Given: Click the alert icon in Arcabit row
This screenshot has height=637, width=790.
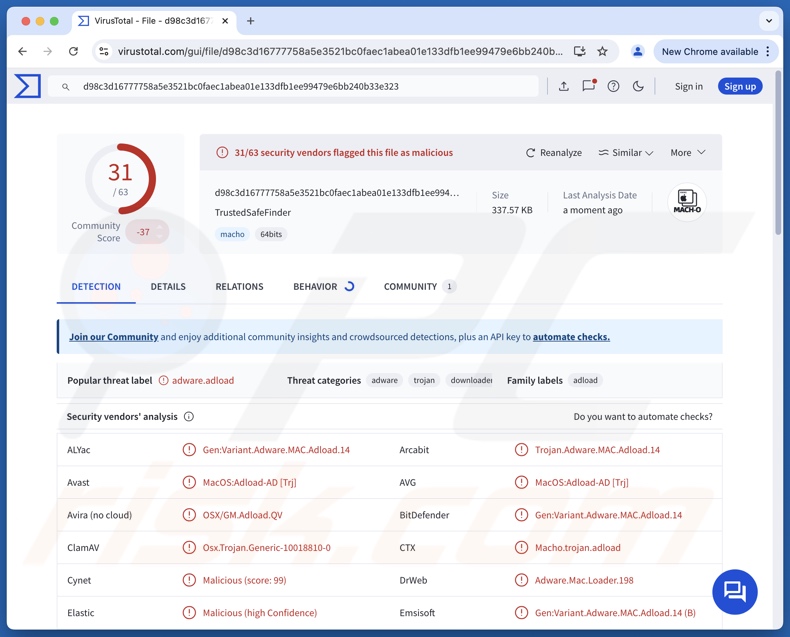Looking at the screenshot, I should click(521, 450).
